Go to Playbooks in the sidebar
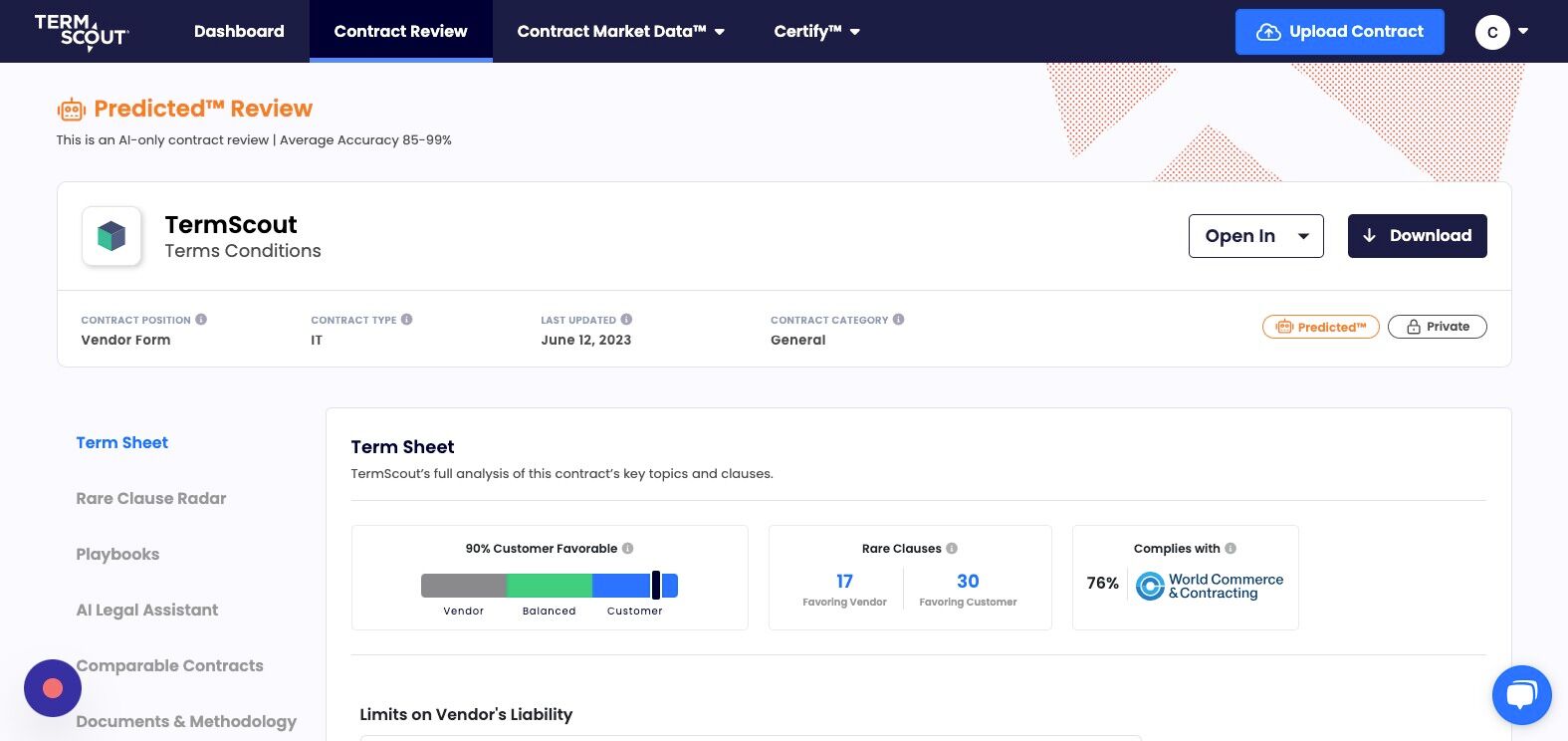 (x=117, y=554)
